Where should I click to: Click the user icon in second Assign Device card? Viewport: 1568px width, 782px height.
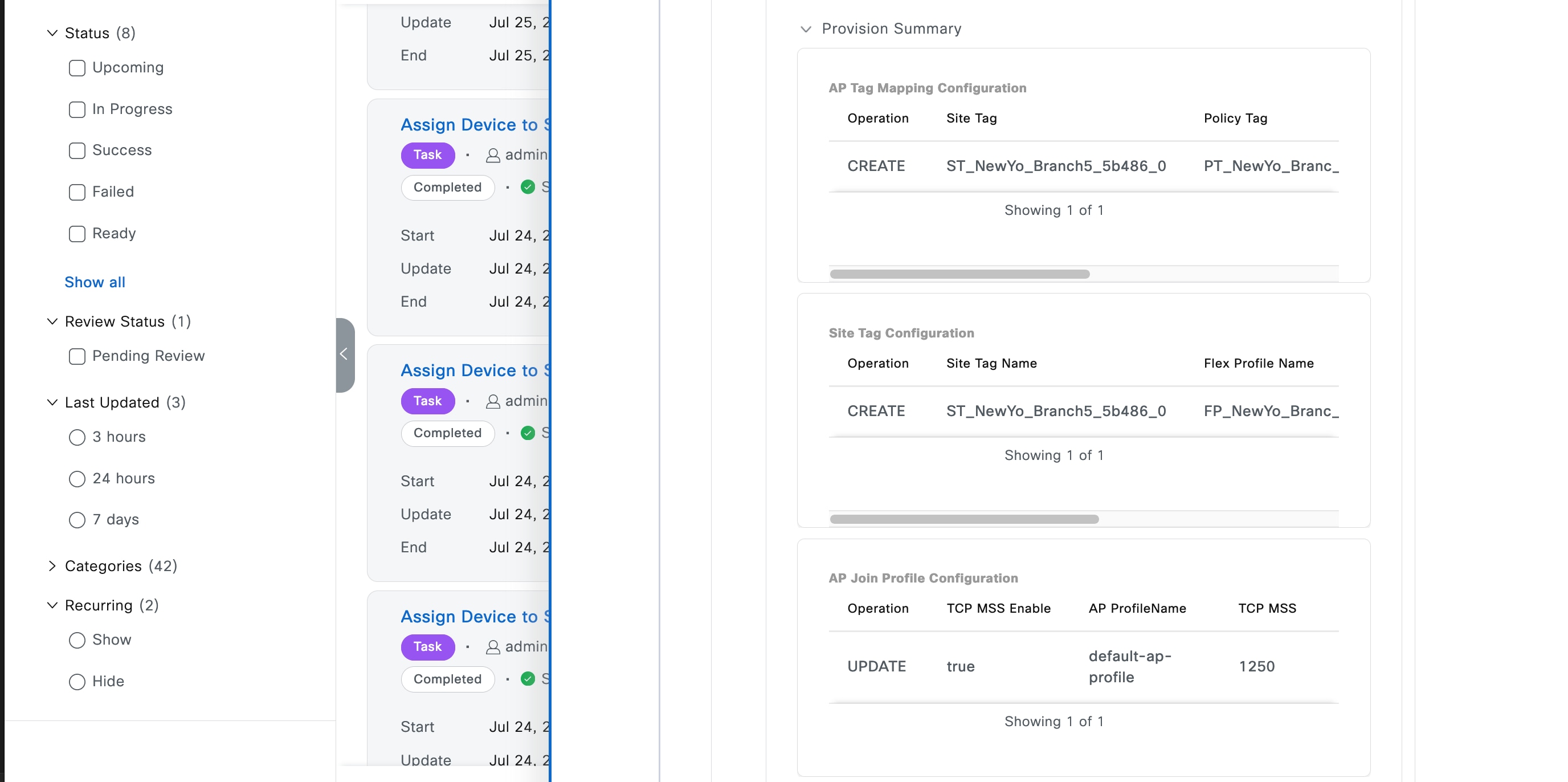(x=492, y=402)
